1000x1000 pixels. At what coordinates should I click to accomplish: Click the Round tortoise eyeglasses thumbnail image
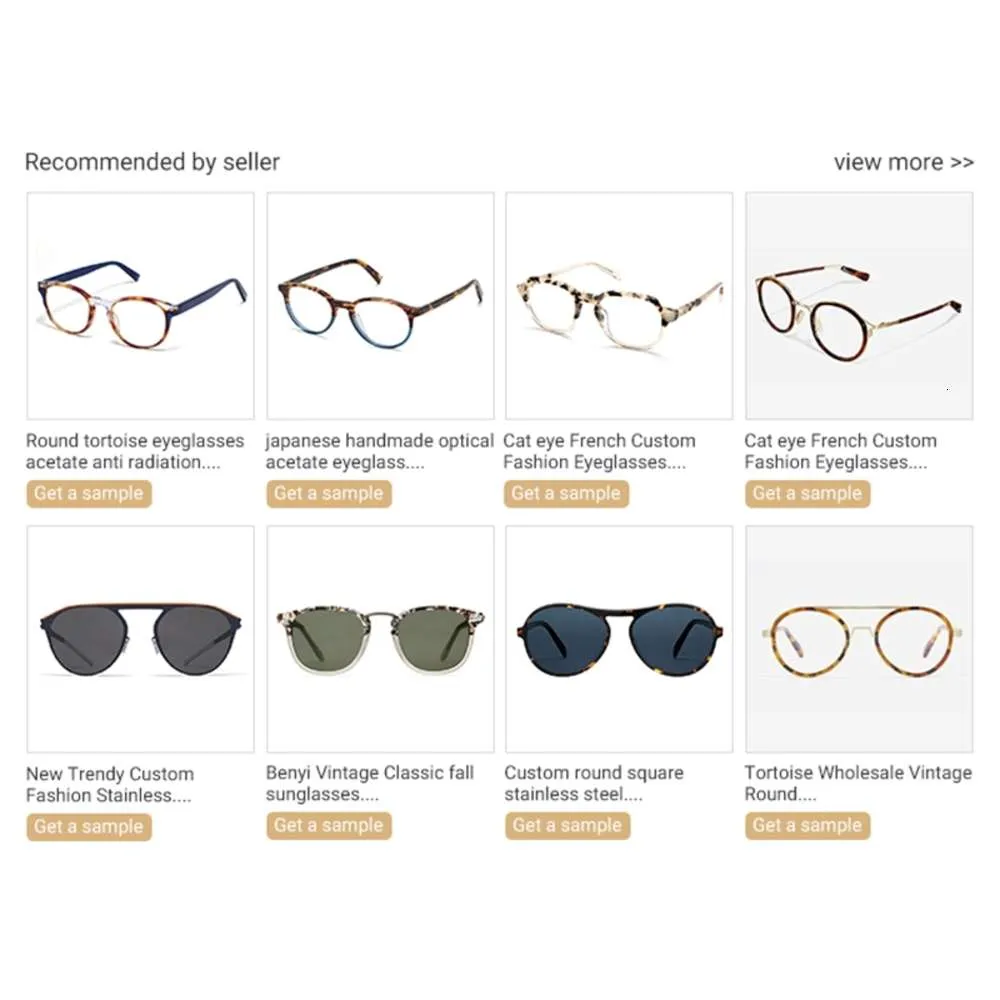point(140,306)
